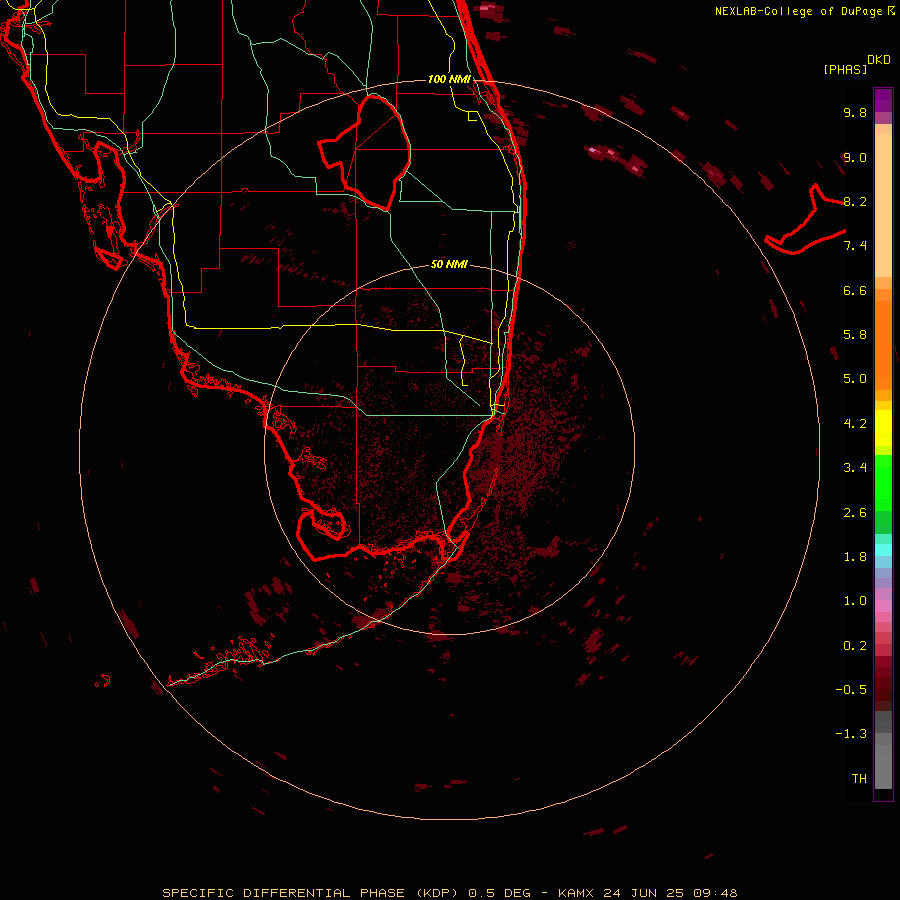This screenshot has width=900, height=900.
Task: Click the 0.2 color scale value
Action: [855, 646]
